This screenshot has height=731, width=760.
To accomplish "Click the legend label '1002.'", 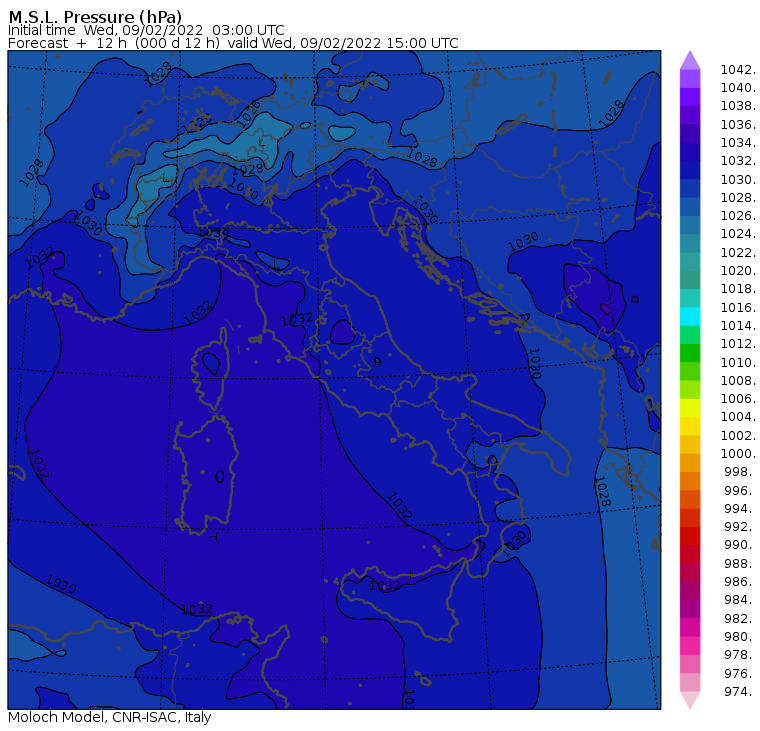I will 738,436.
